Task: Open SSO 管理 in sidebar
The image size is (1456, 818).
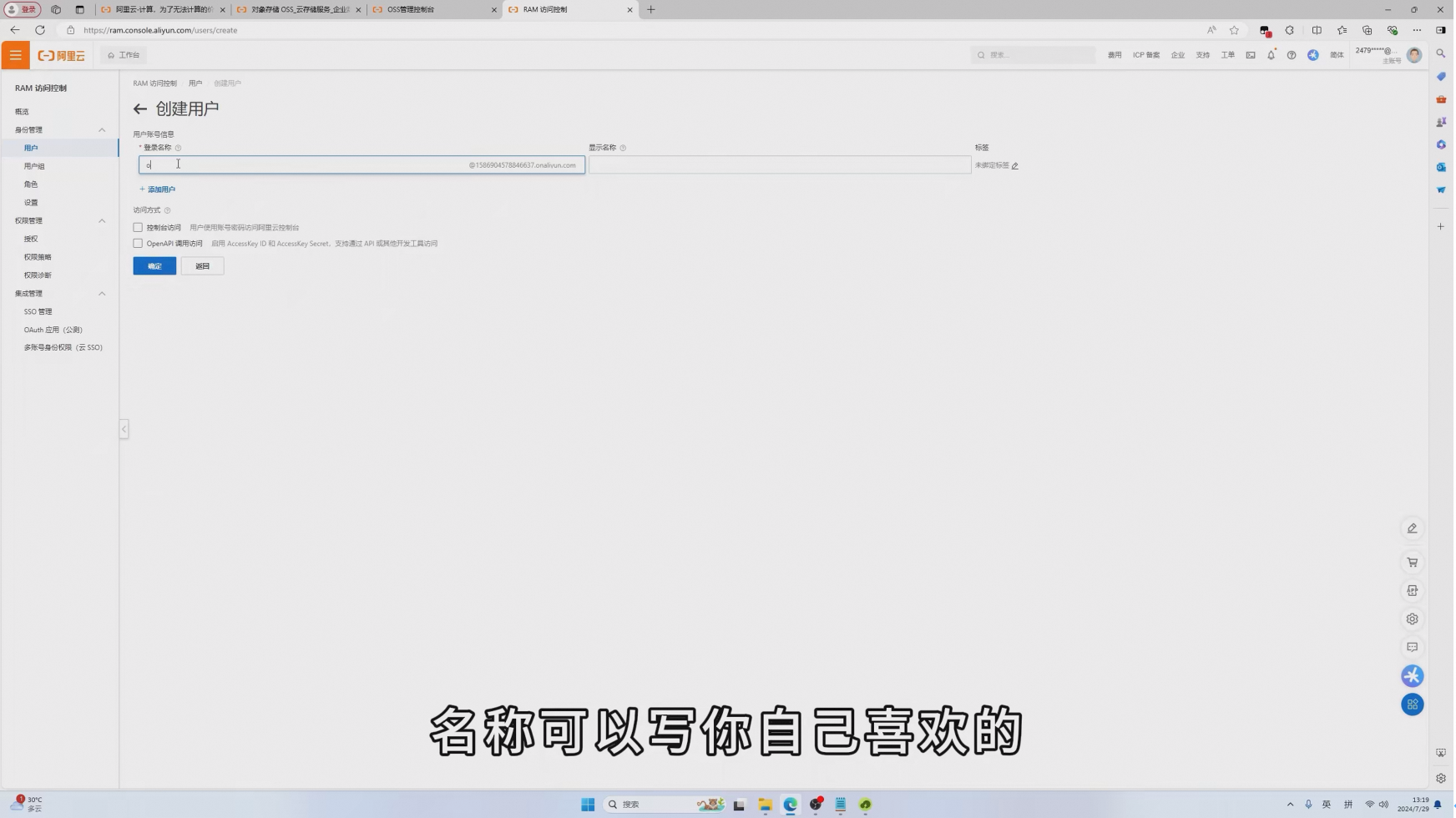Action: [x=38, y=312]
